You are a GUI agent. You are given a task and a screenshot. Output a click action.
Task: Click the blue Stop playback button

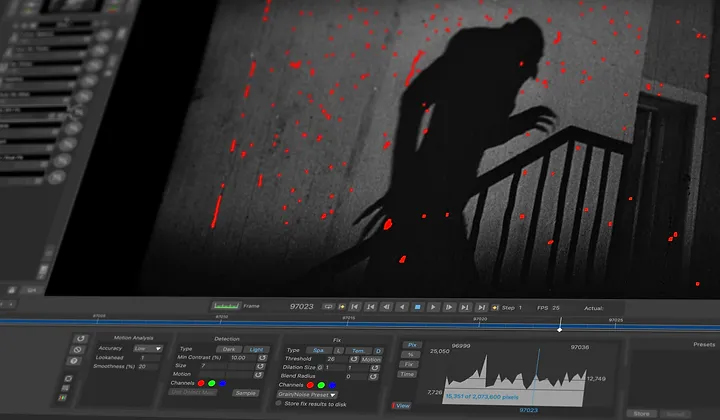coord(419,307)
